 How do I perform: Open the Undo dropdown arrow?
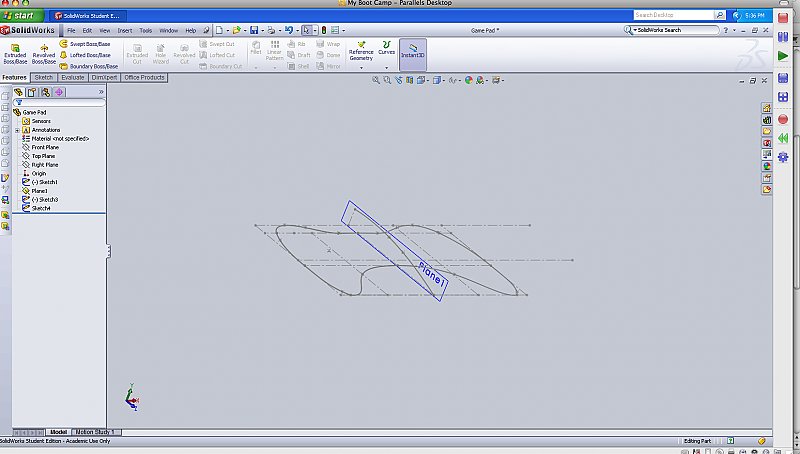(296, 31)
